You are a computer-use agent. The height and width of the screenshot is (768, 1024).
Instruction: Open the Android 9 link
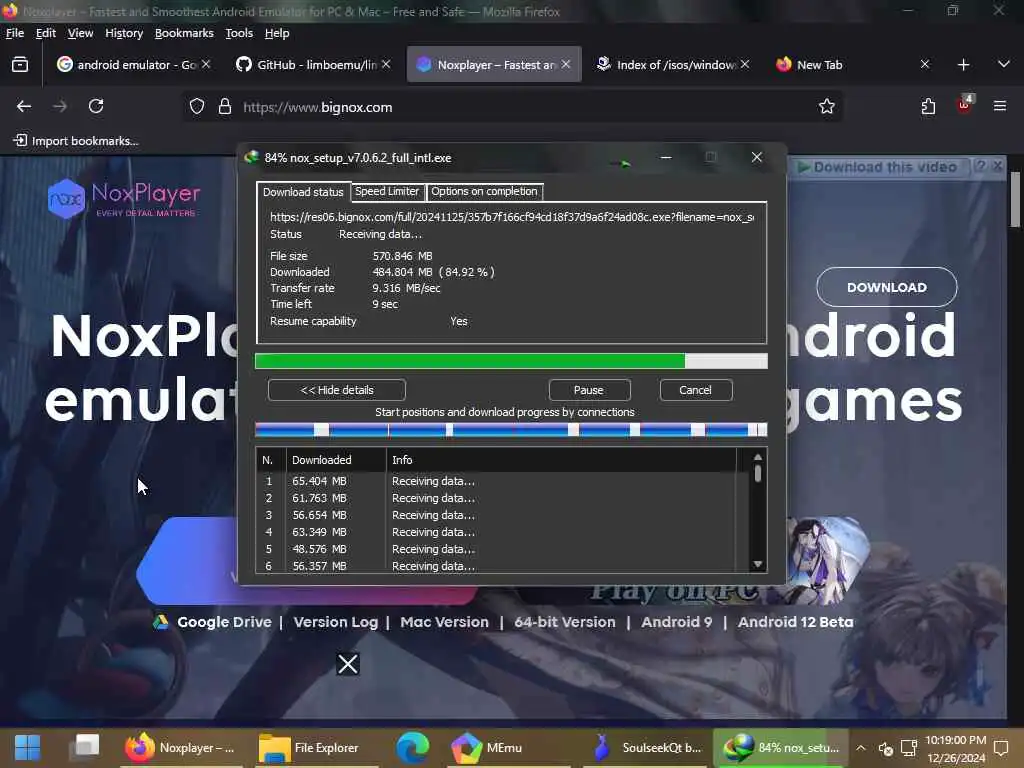click(677, 622)
